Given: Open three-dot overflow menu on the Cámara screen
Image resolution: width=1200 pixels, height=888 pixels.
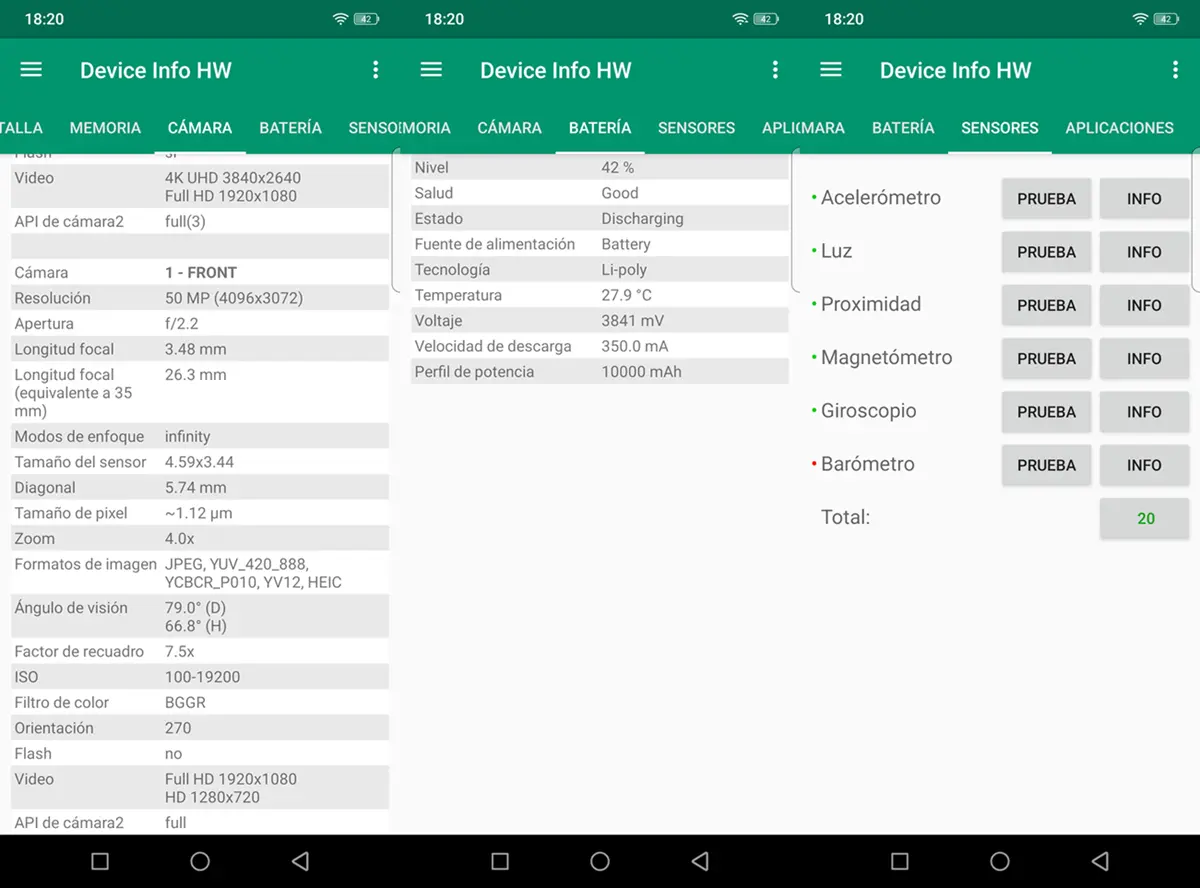Looking at the screenshot, I should (376, 70).
